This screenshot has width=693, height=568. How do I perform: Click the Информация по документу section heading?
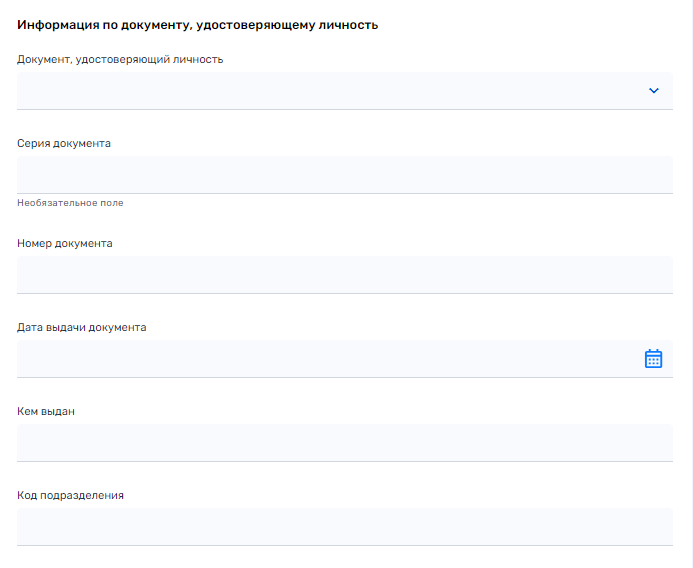point(198,25)
